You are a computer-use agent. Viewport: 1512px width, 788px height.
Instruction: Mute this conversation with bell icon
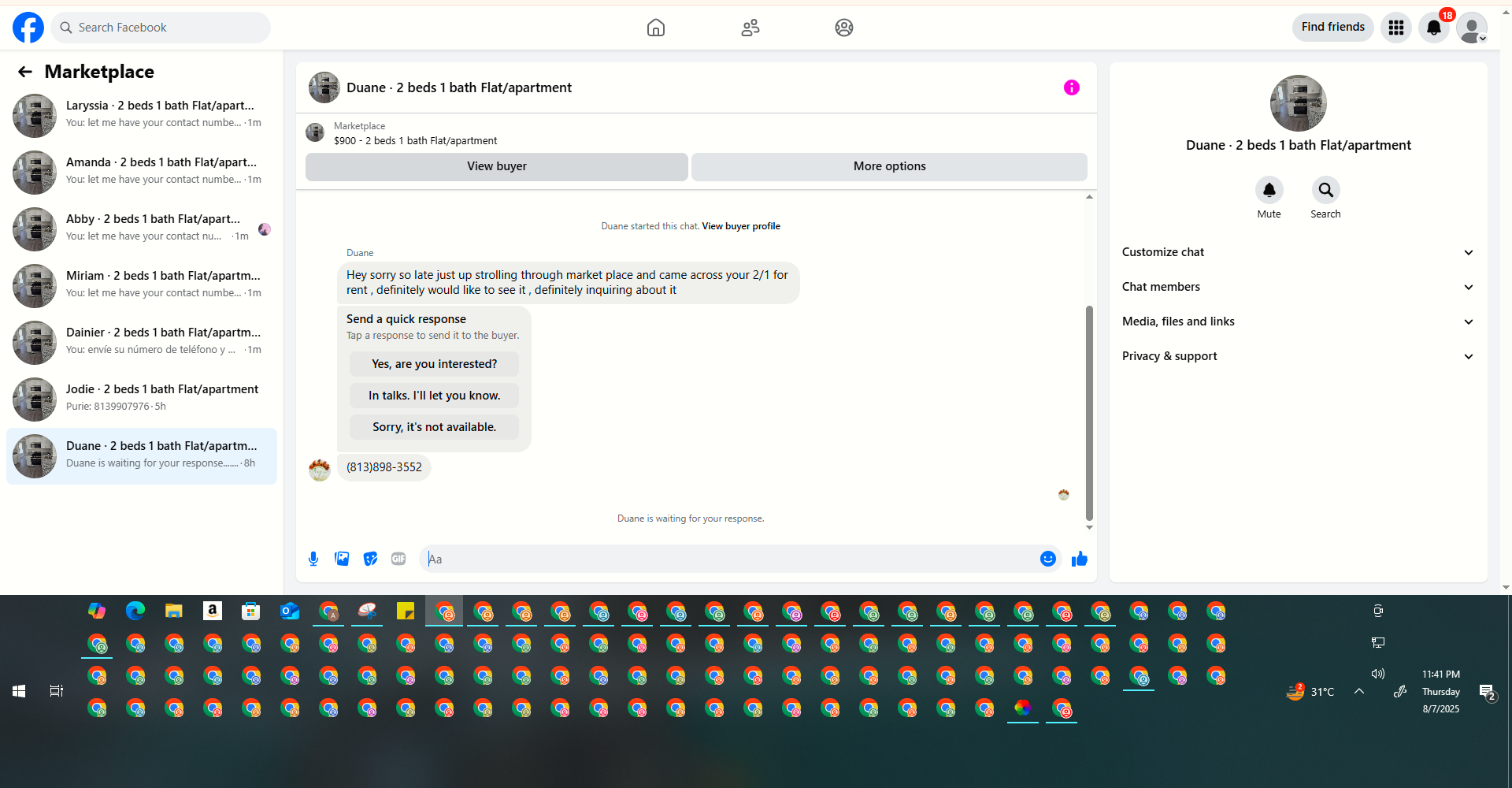click(x=1269, y=190)
